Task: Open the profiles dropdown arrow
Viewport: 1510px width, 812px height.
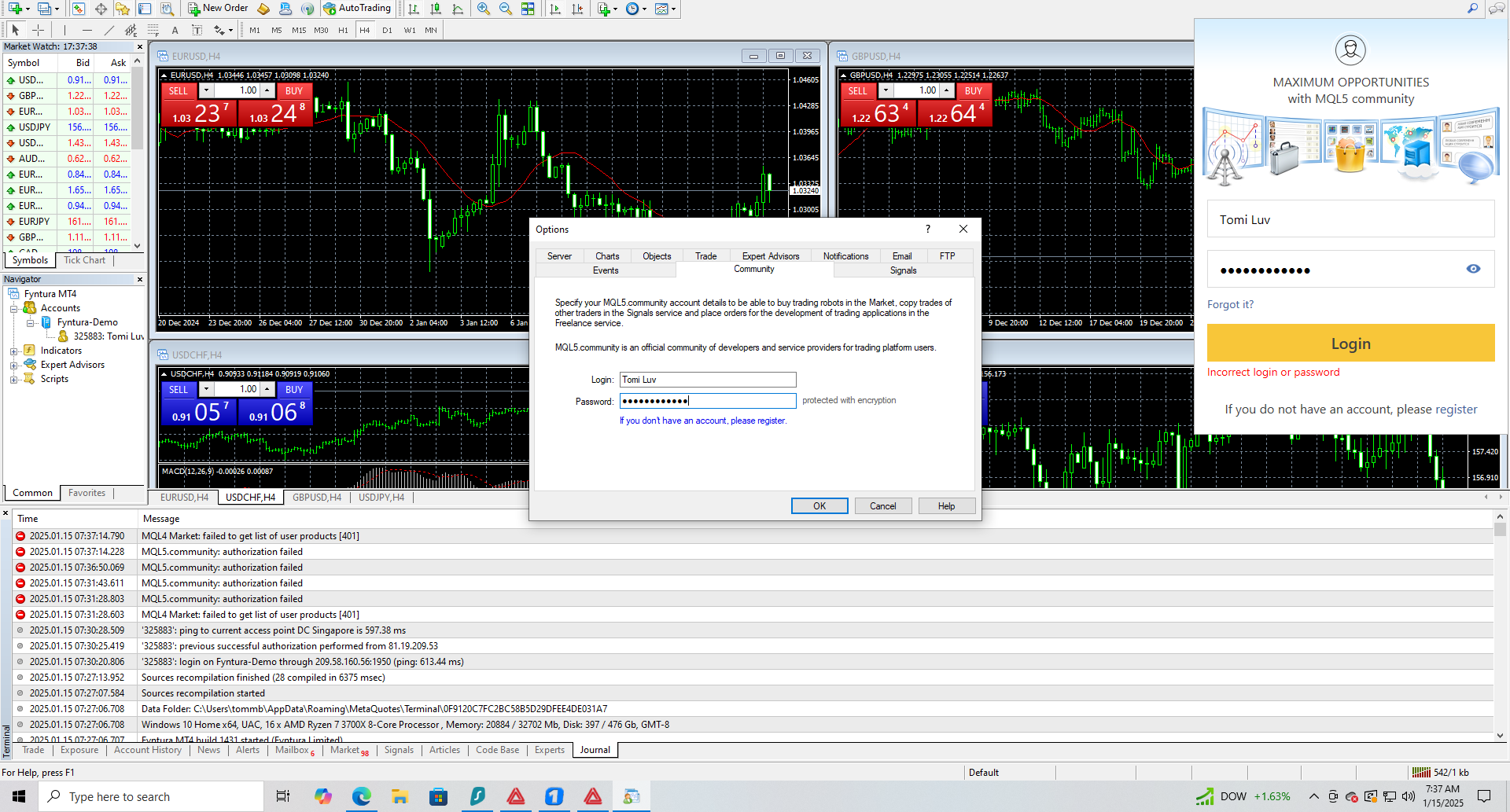Action: click(57, 9)
